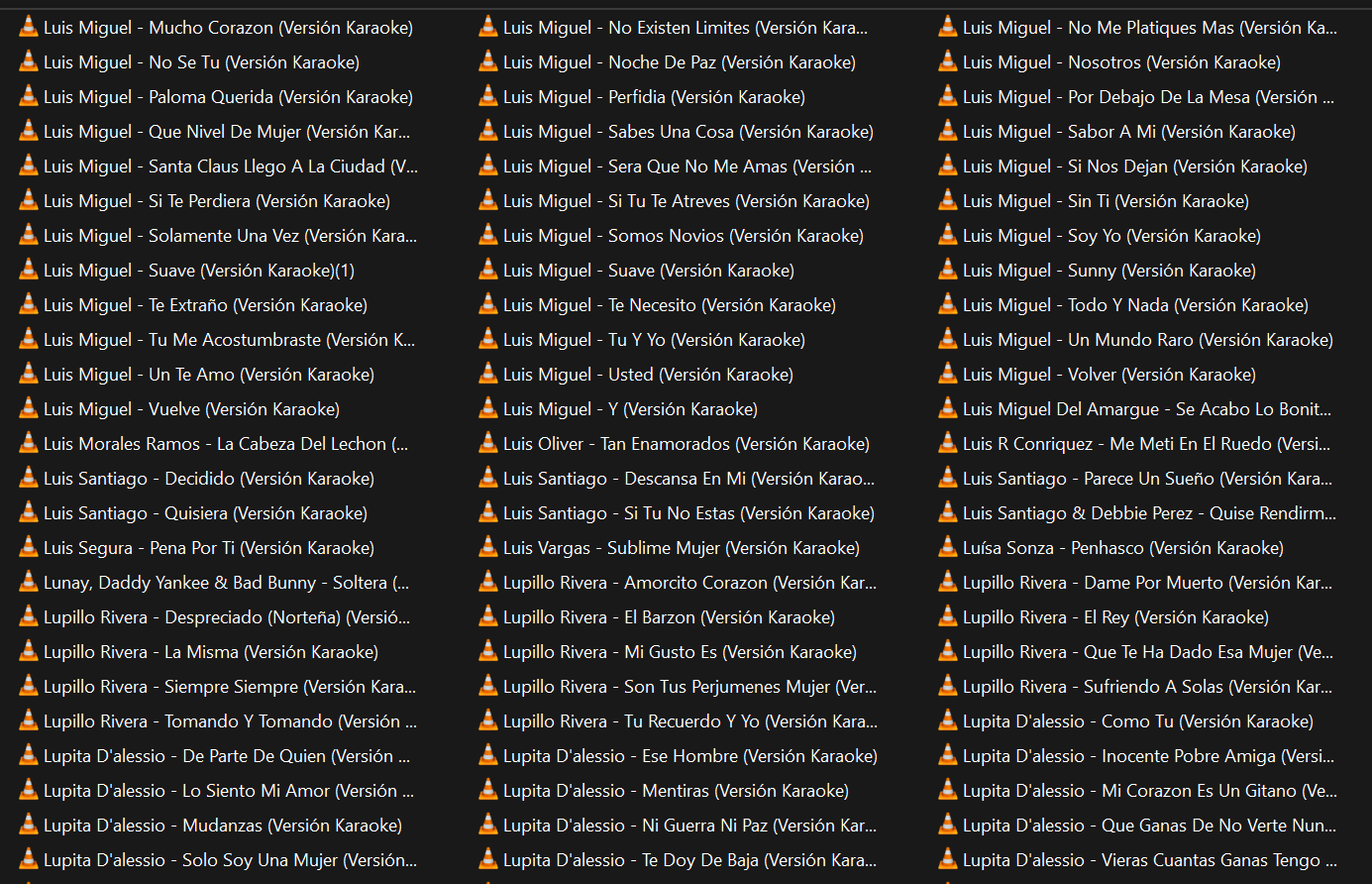Click icon next to Luísa Sonza - Penhasco
Viewport: 1372px width, 884px height.
click(948, 548)
